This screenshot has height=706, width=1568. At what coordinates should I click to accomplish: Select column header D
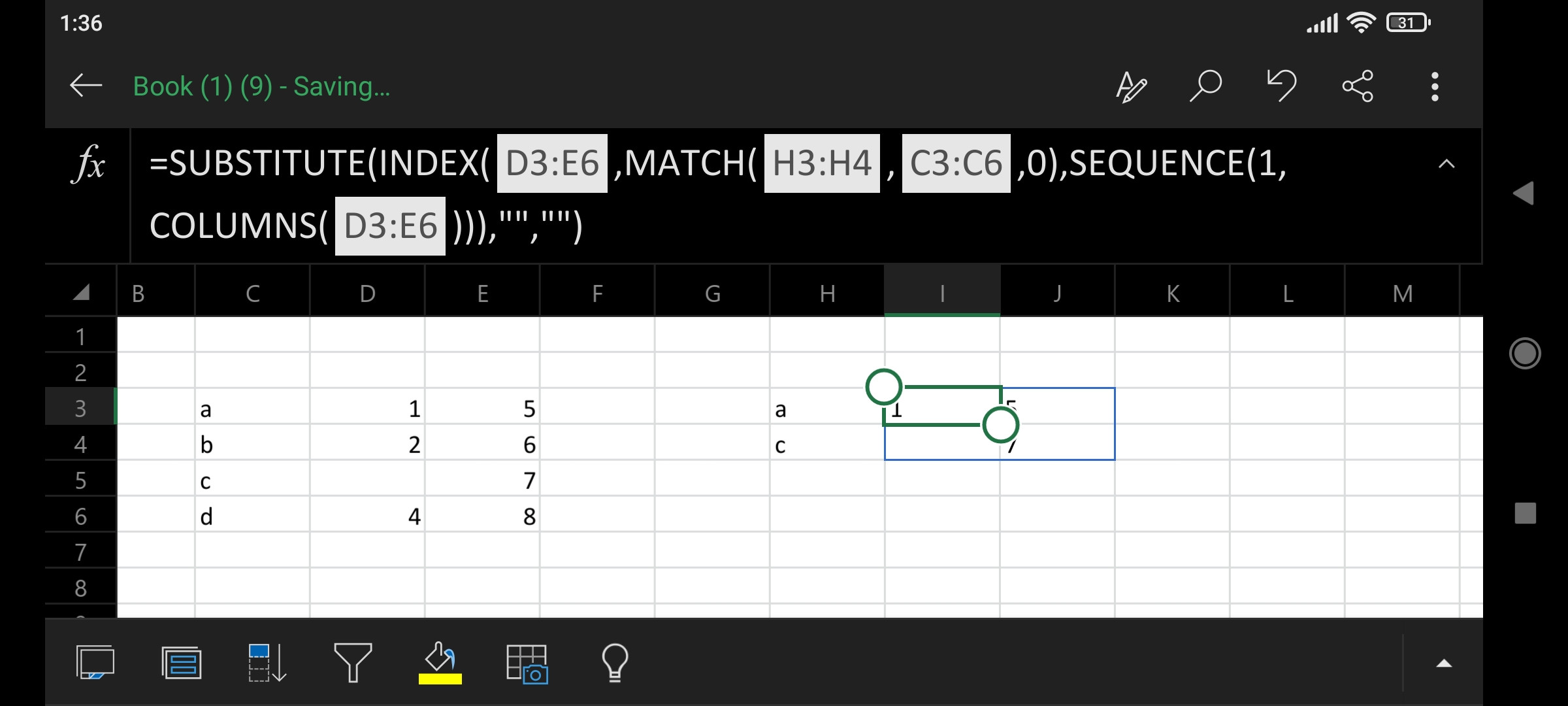(x=368, y=294)
